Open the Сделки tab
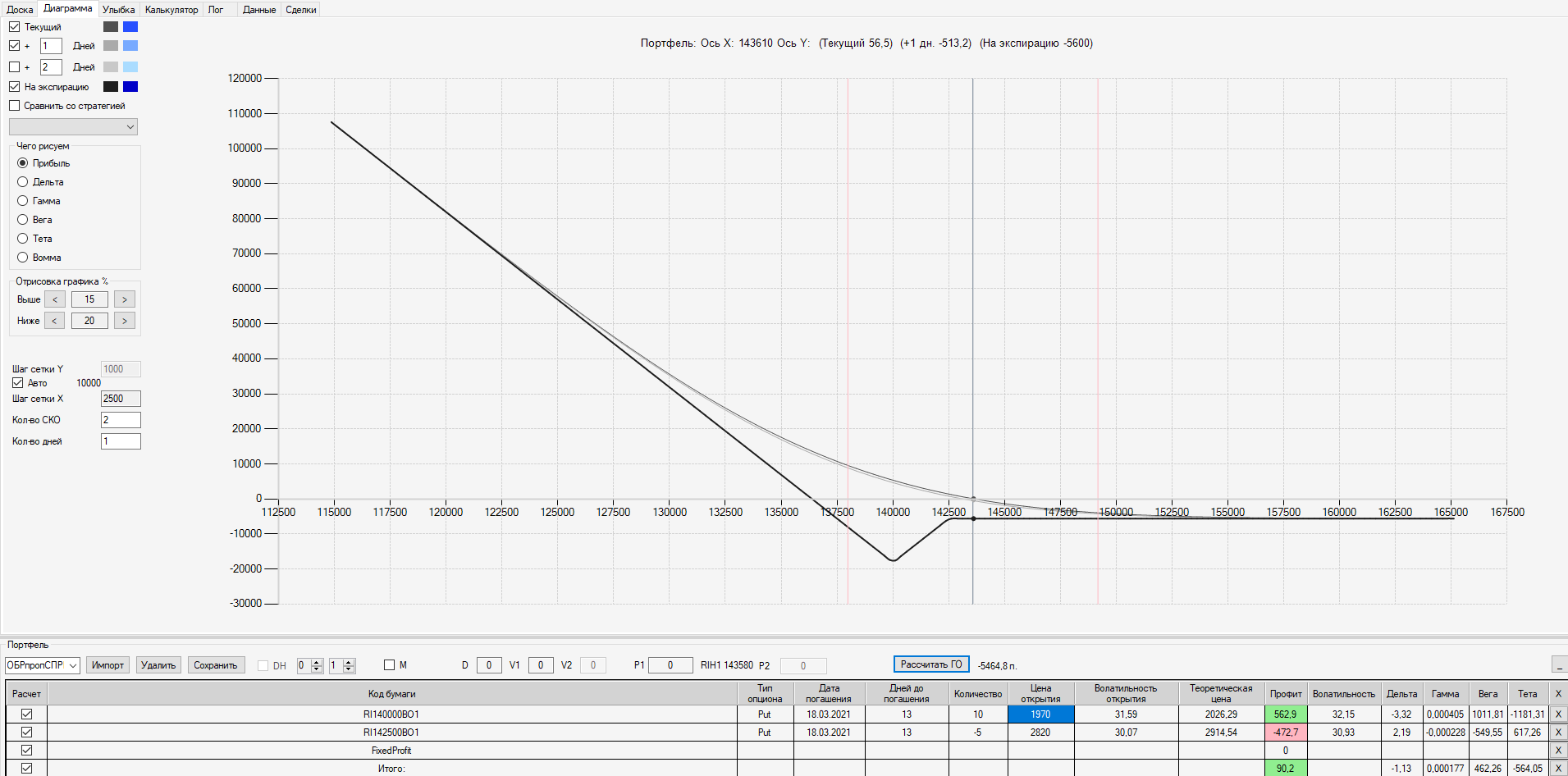Viewport: 1568px width, 776px height. tap(301, 10)
